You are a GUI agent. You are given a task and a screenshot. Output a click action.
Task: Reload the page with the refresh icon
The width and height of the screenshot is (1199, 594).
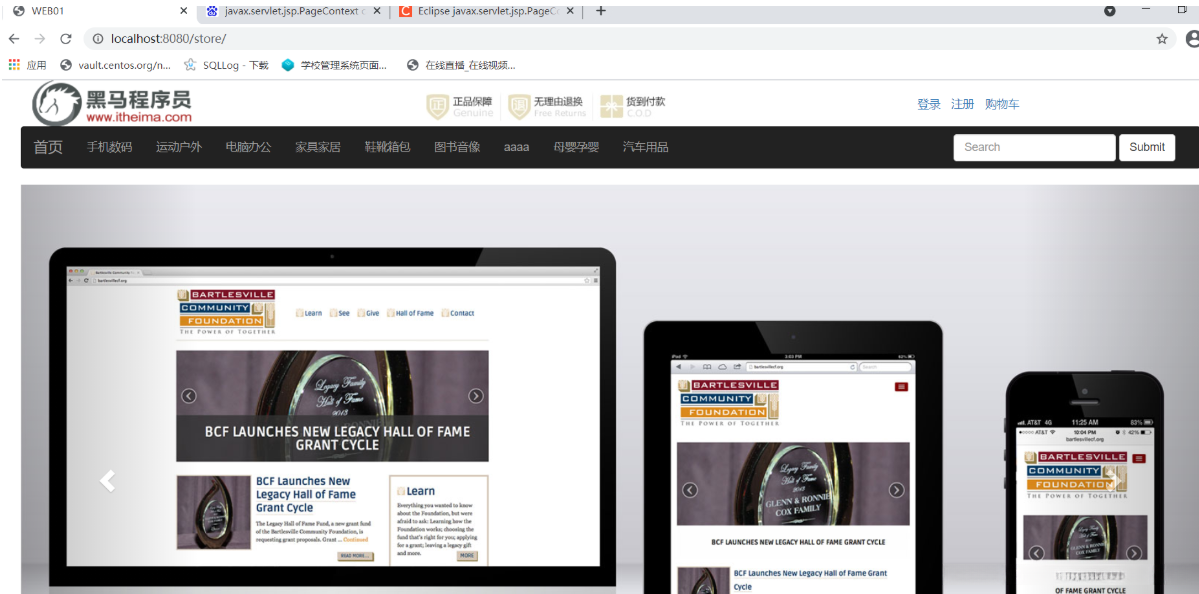[x=66, y=38]
